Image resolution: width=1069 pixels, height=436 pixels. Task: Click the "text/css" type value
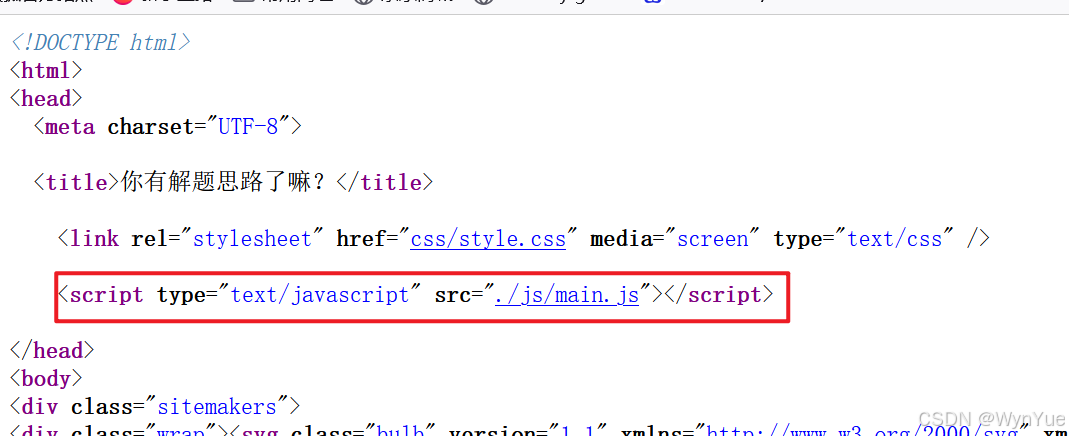click(x=894, y=239)
